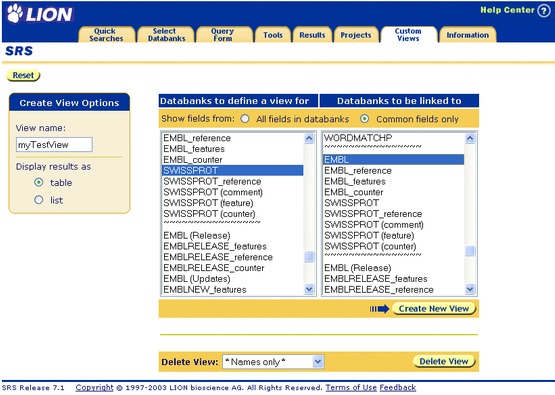This screenshot has width=555, height=395.
Task: Click the View name input field
Action: point(54,145)
